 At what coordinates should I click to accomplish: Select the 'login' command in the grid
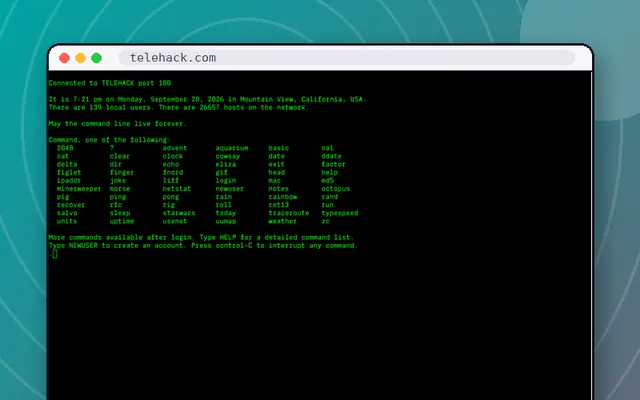(x=226, y=180)
